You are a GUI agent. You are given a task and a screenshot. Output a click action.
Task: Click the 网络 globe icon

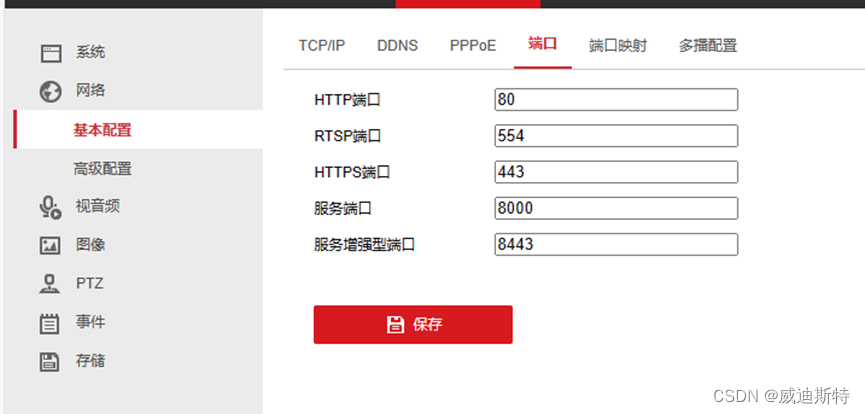tap(50, 92)
